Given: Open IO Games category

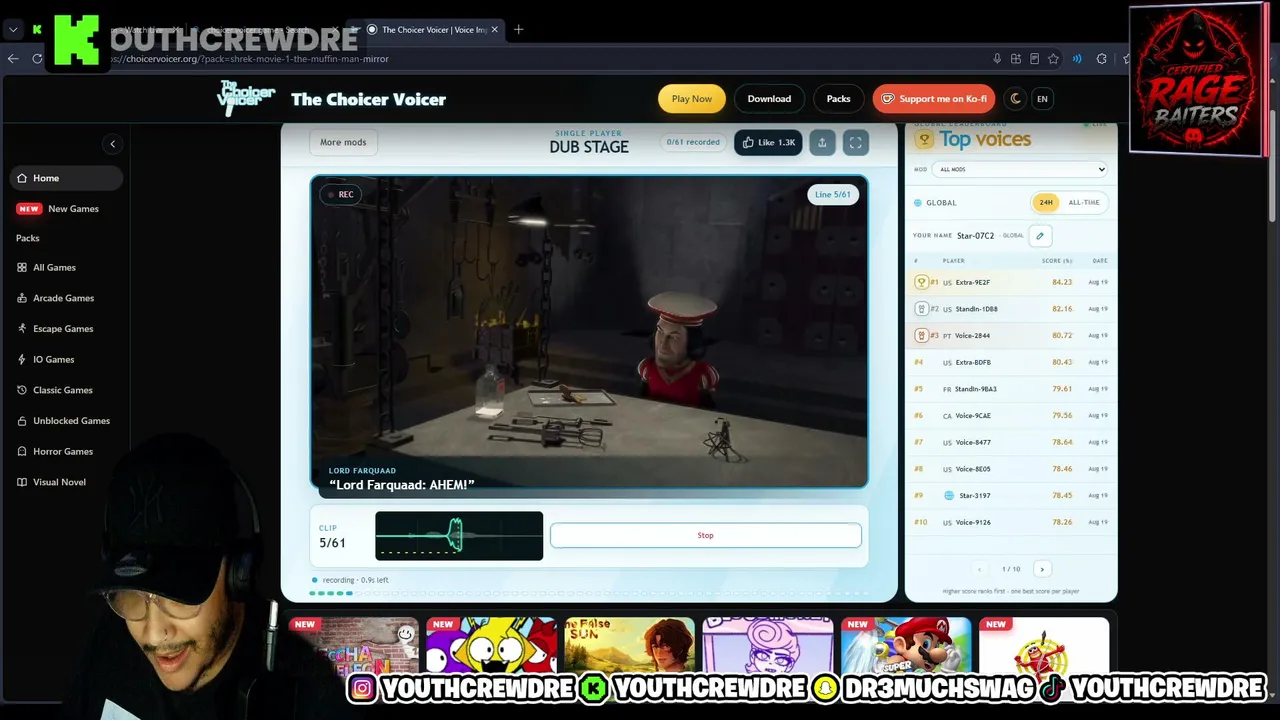Looking at the screenshot, I should (x=65, y=359).
